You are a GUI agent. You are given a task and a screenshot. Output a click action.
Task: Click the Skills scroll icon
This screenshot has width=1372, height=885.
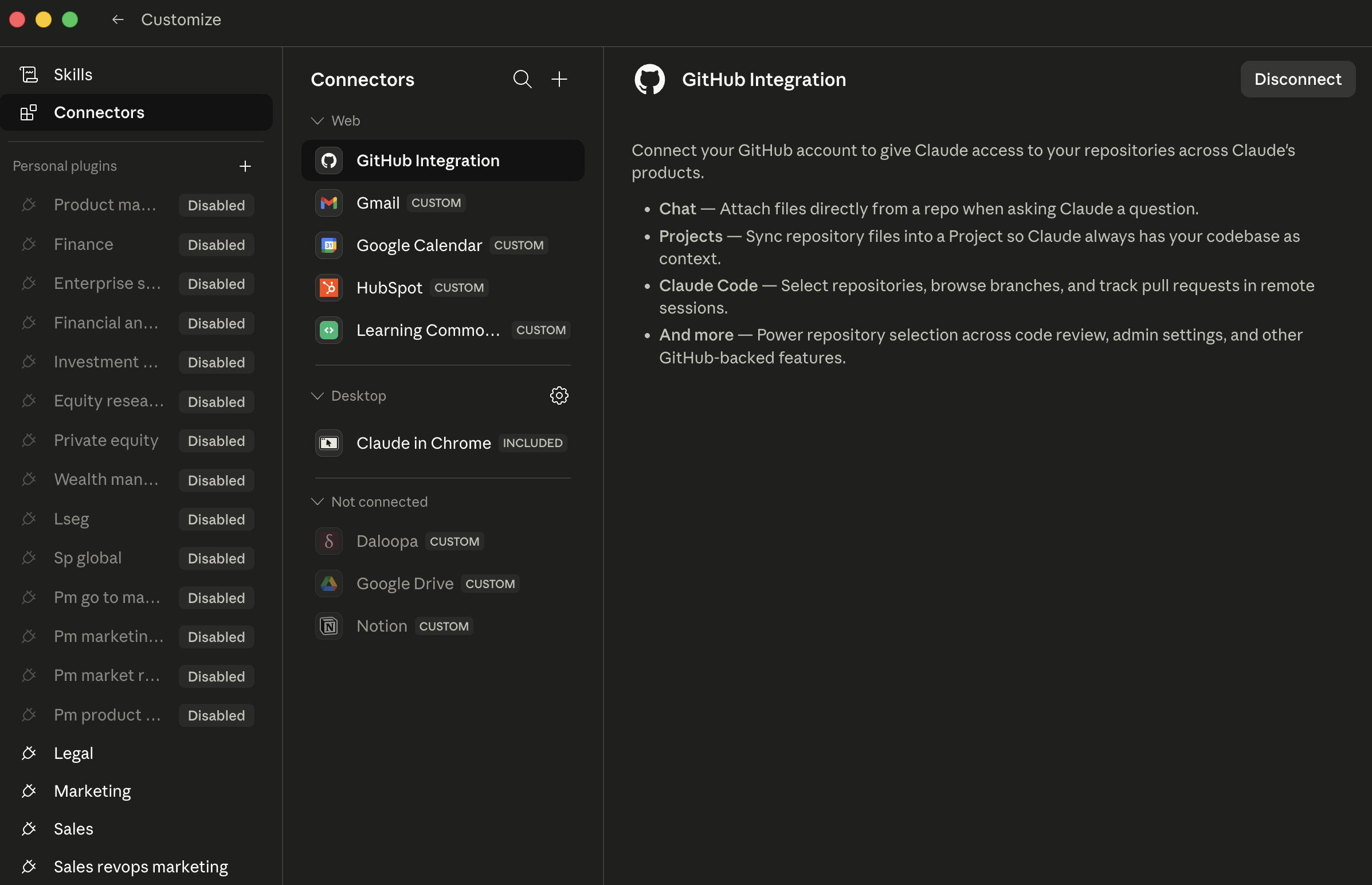point(29,74)
